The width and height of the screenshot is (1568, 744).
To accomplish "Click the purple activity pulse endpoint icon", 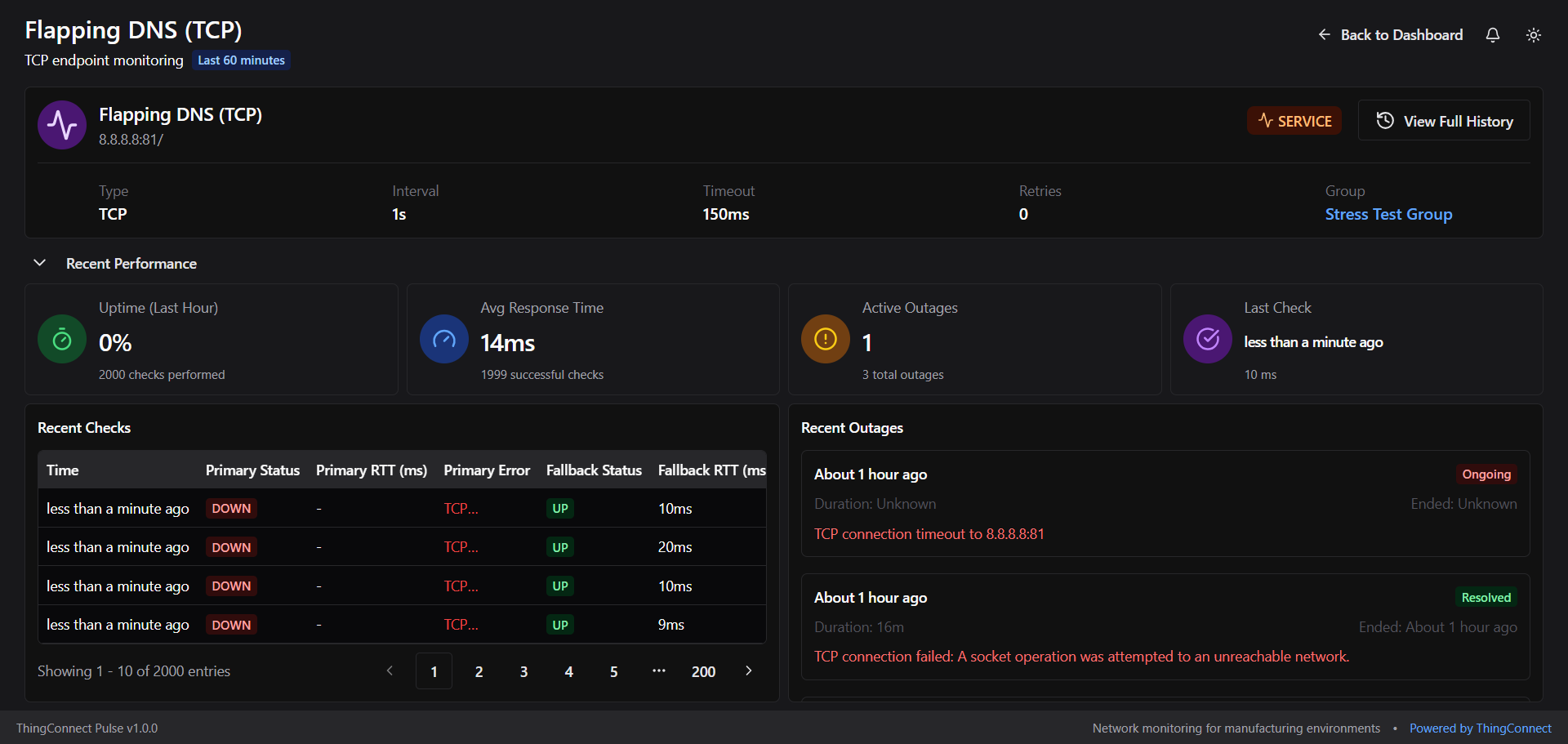I will click(x=62, y=125).
